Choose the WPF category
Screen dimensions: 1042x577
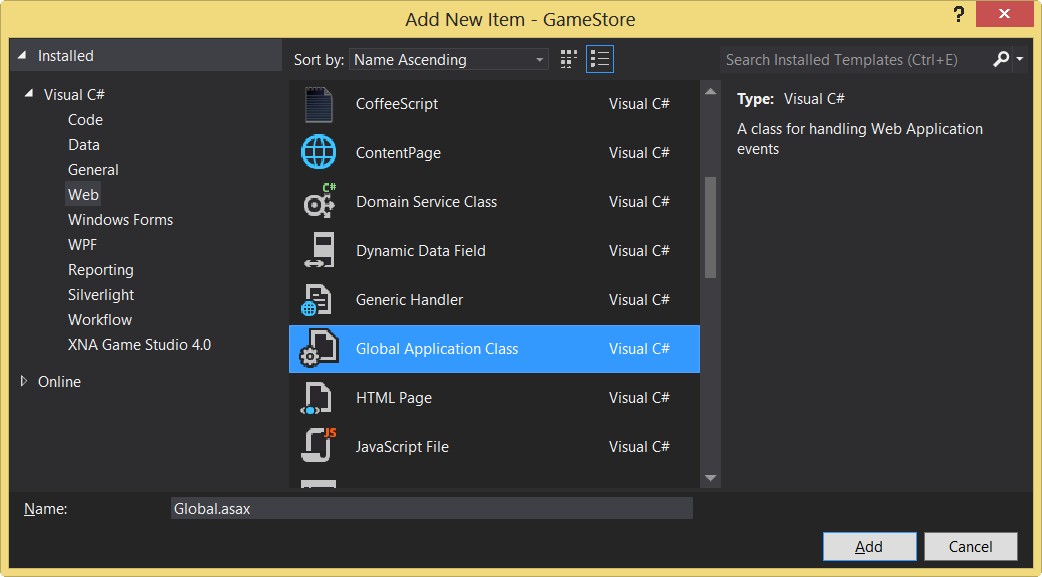(82, 245)
